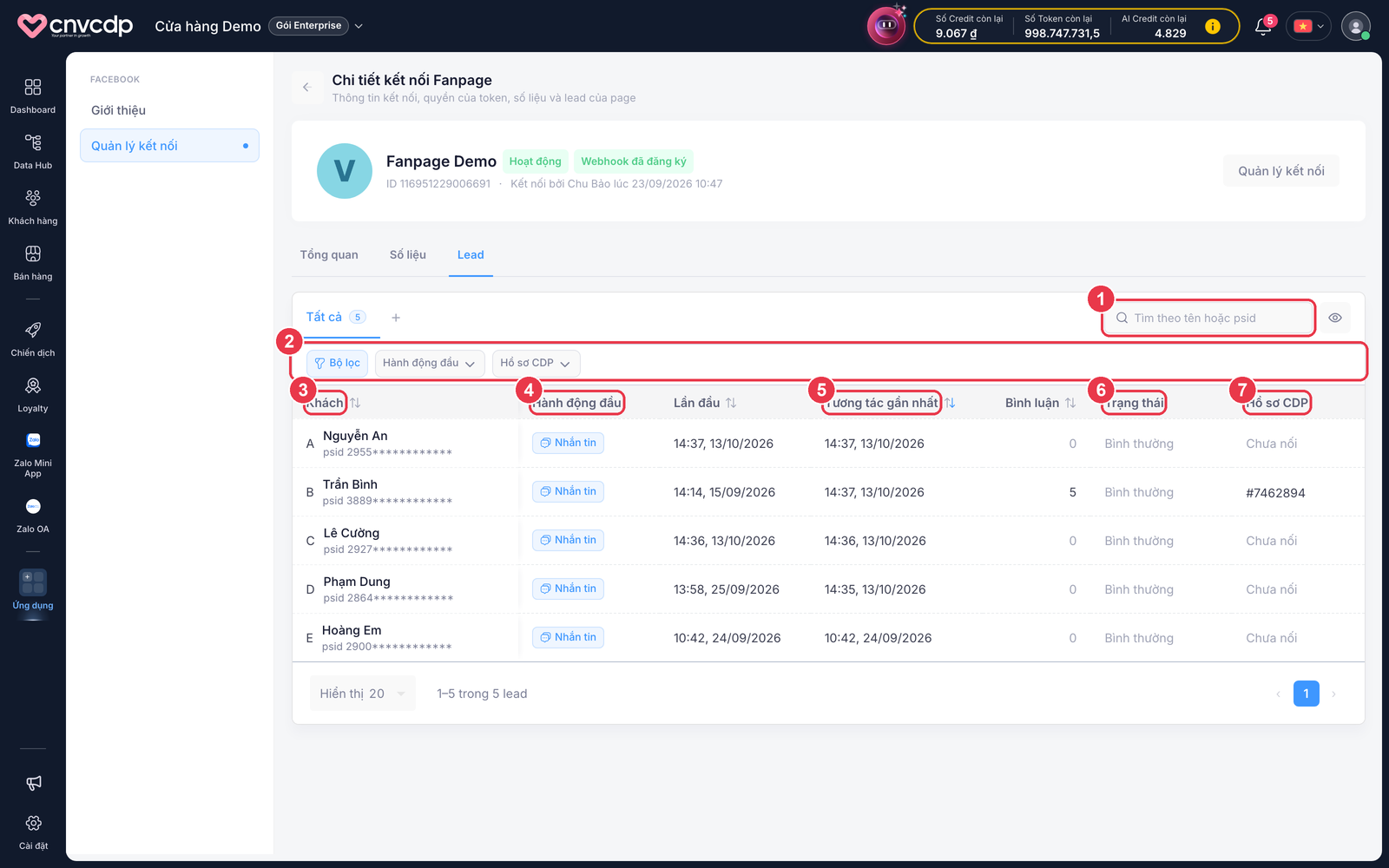Image resolution: width=1389 pixels, height=868 pixels.
Task: Open Quản lý kết nối sidebar item
Action: (169, 146)
